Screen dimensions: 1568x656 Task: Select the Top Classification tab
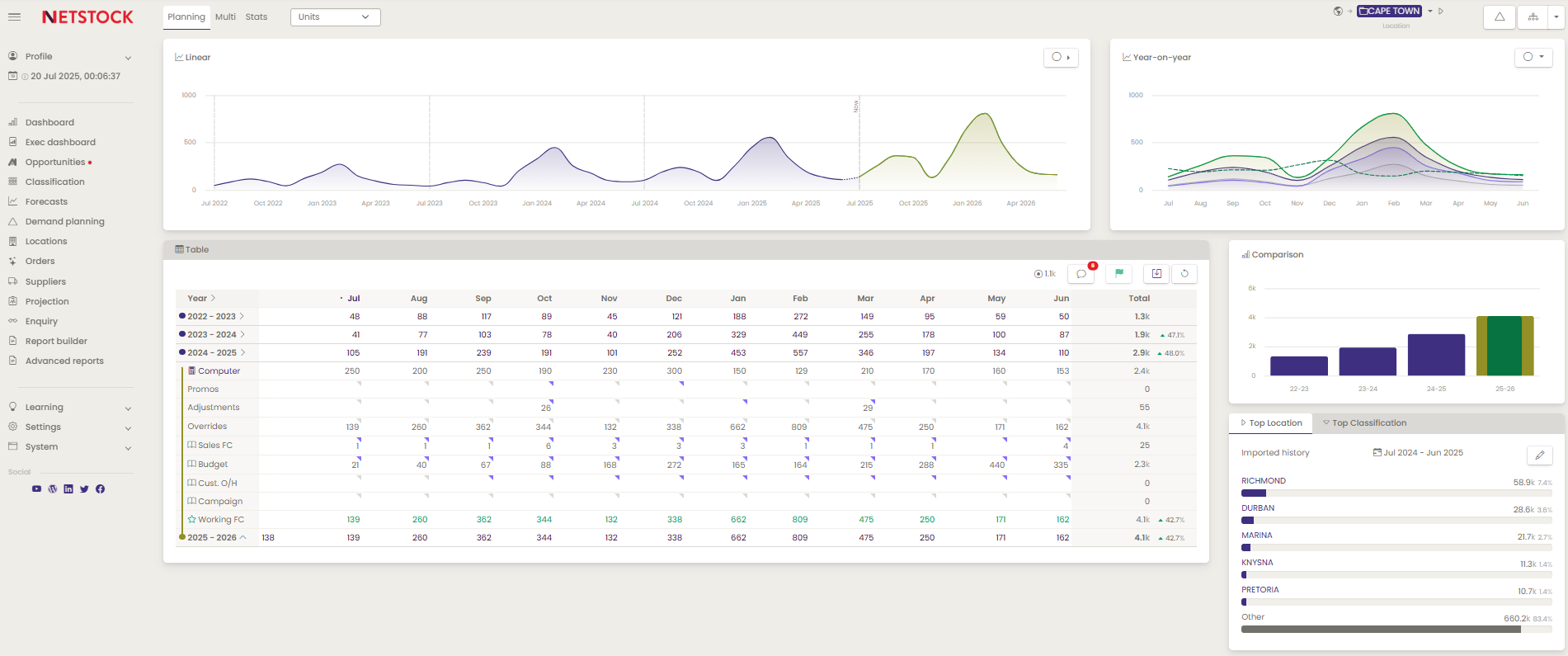1369,423
